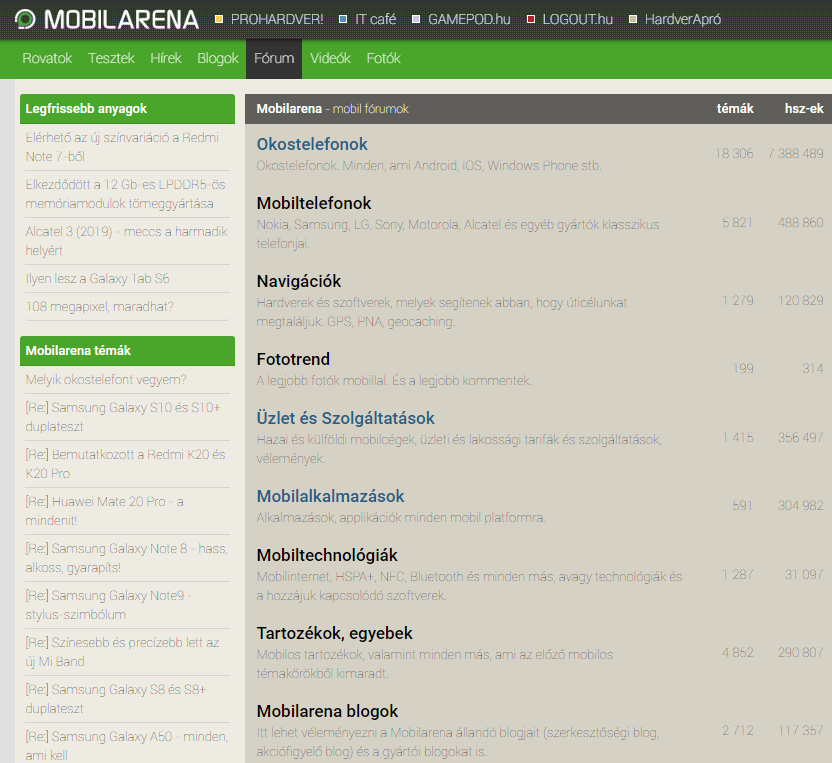
Task: Click Tartozékok post count 290 807
Action: 801,653
